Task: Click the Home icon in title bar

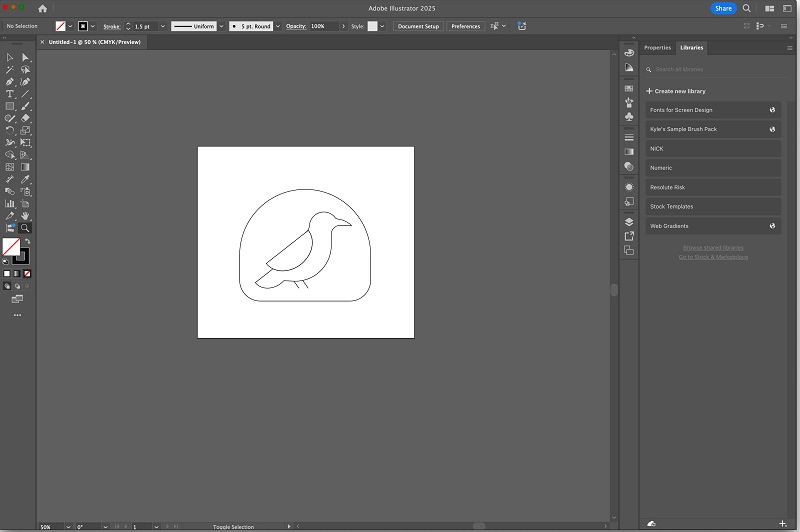Action: pyautogui.click(x=43, y=8)
